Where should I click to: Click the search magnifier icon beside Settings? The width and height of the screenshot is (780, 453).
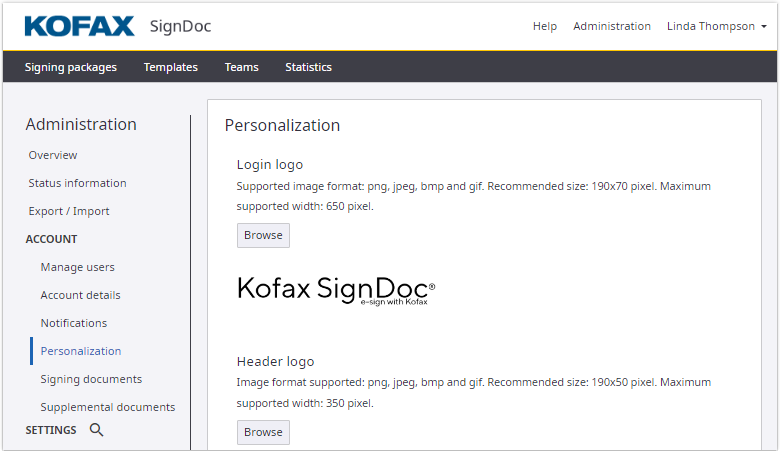click(97, 430)
